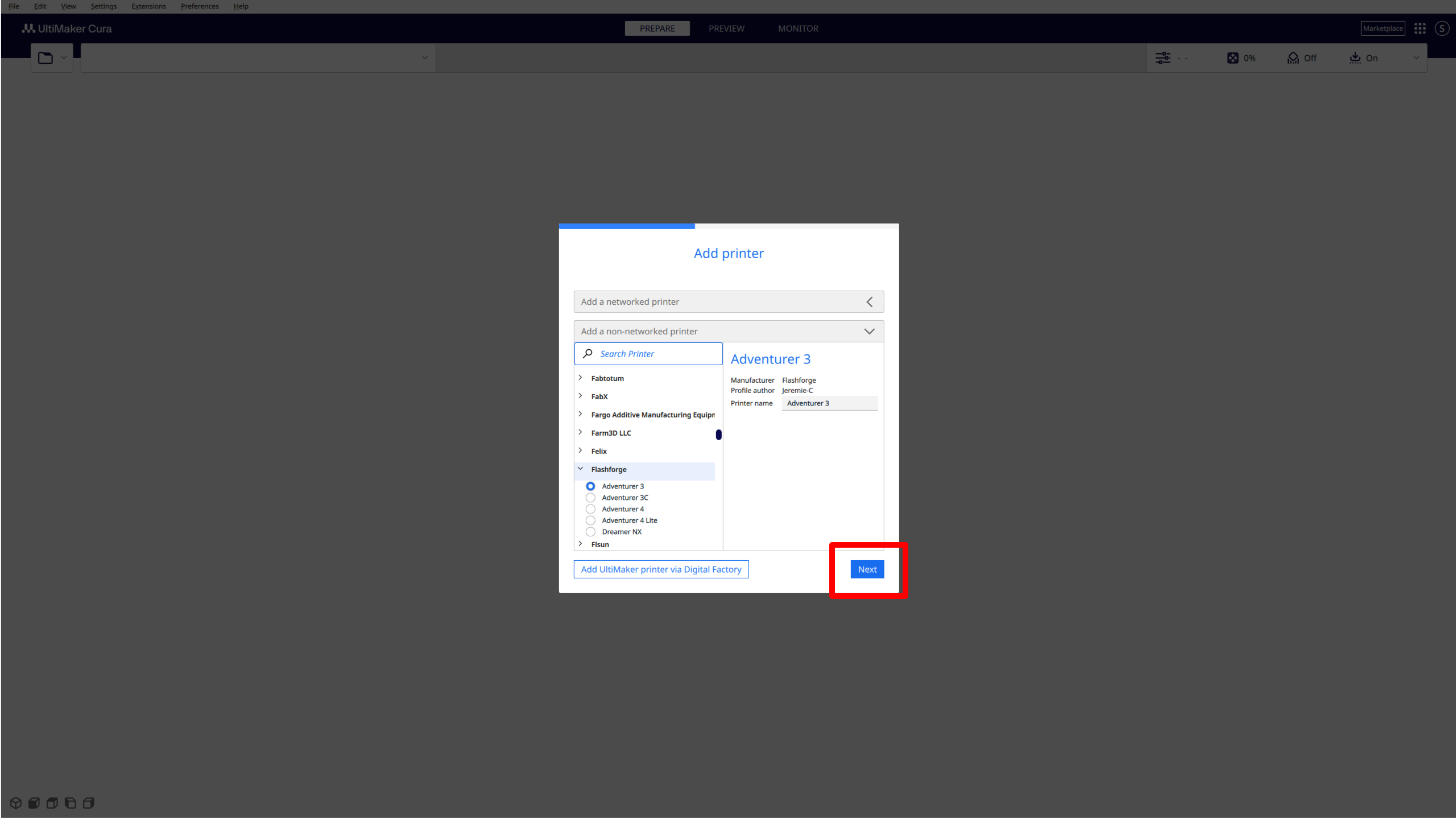Switch to the top view cube icon
Image resolution: width=1456 pixels, height=819 pixels.
pyautogui.click(x=52, y=803)
